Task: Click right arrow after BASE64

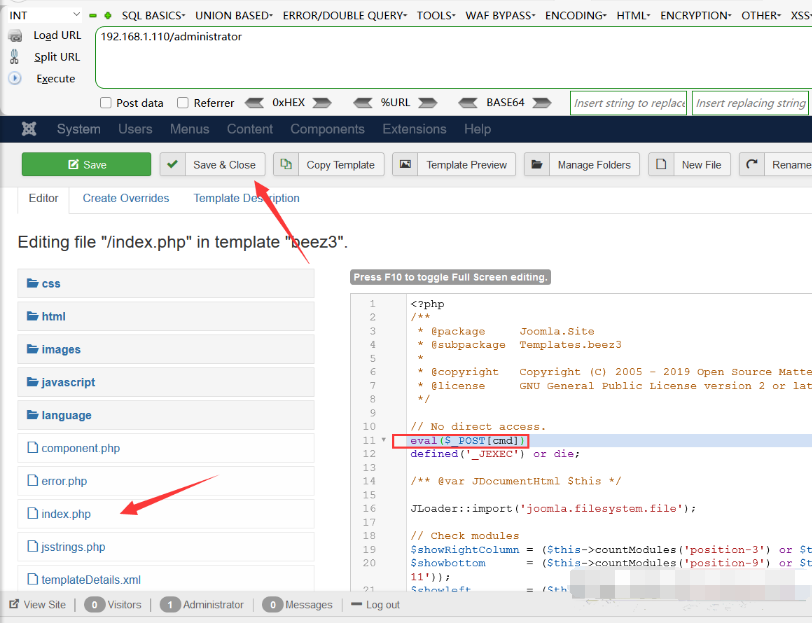Action: tap(542, 103)
